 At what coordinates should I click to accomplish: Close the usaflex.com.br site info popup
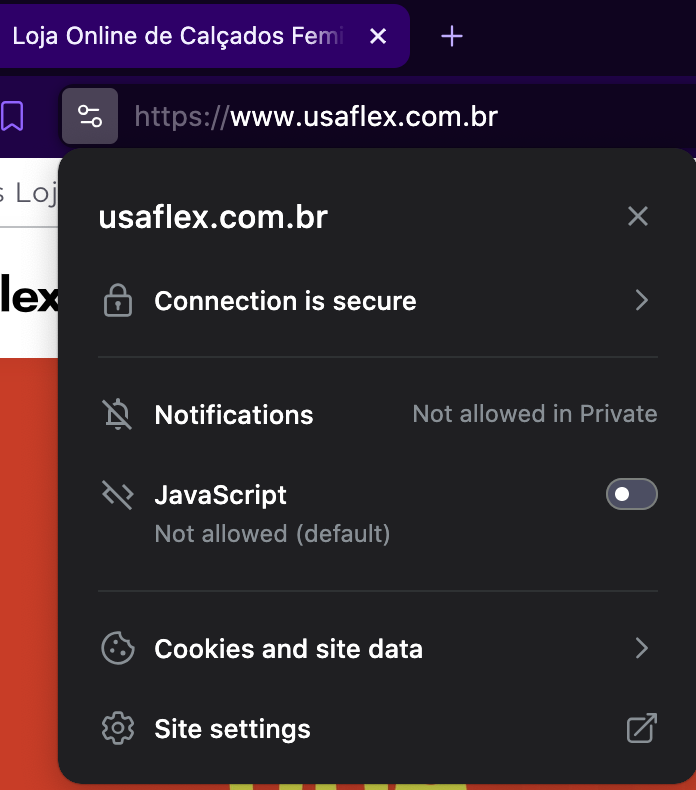638,216
